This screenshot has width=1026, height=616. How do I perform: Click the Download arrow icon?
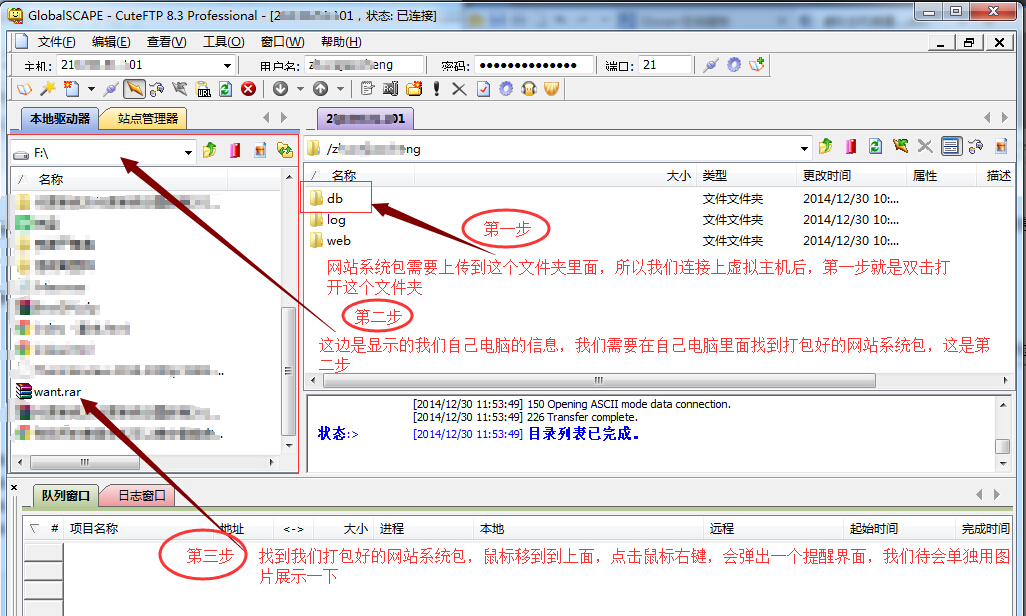[281, 88]
